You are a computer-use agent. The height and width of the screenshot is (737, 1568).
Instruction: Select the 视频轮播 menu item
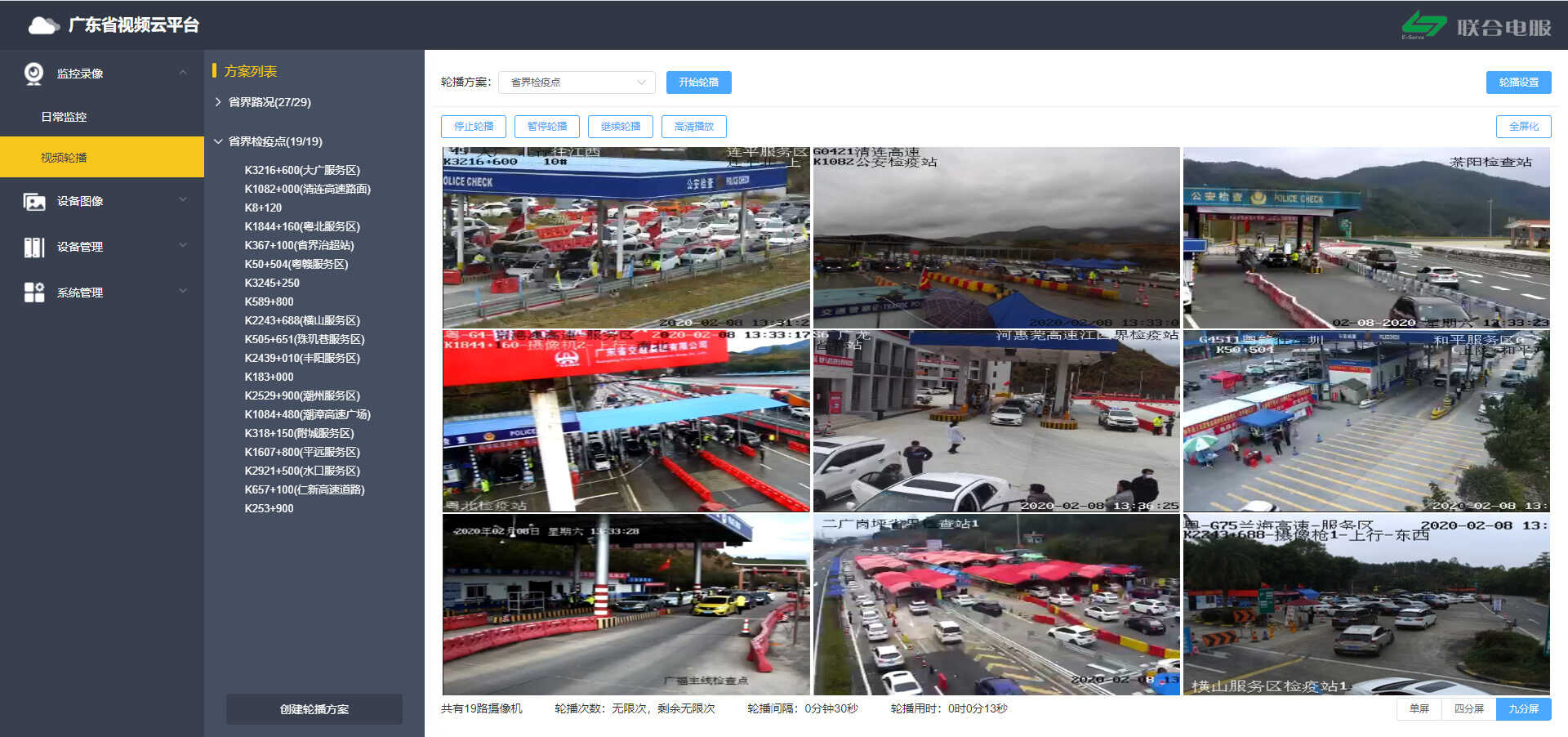(x=64, y=157)
